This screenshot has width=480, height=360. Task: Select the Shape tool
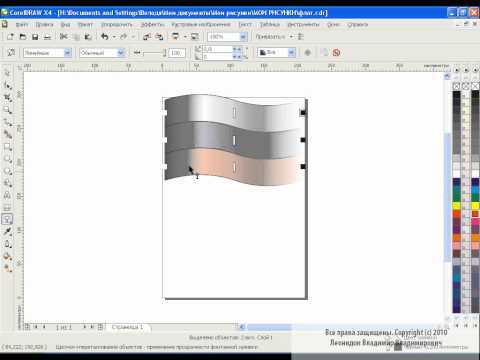point(7,85)
